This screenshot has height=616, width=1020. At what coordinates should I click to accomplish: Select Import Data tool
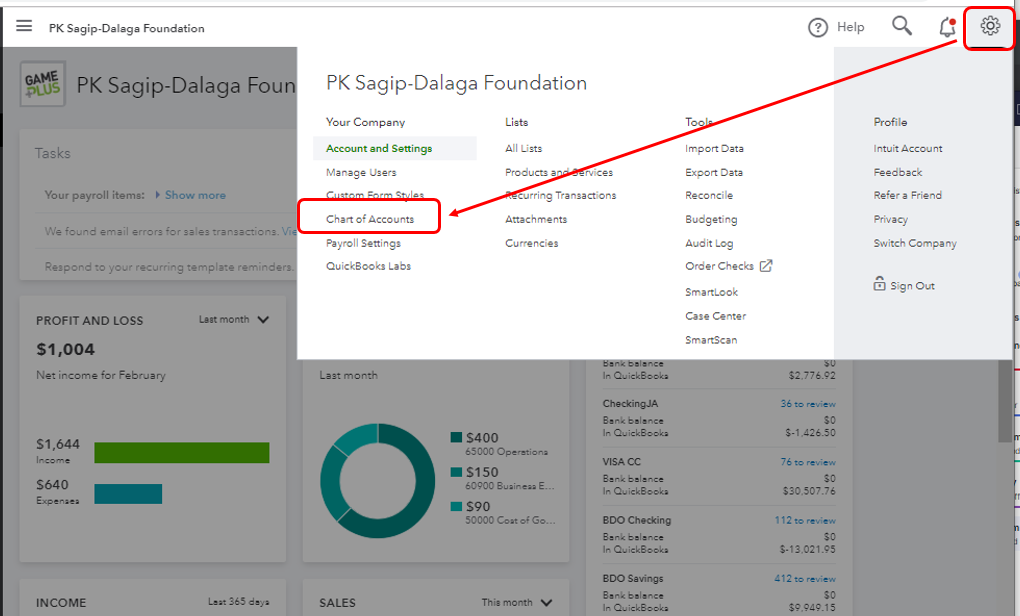pyautogui.click(x=714, y=148)
